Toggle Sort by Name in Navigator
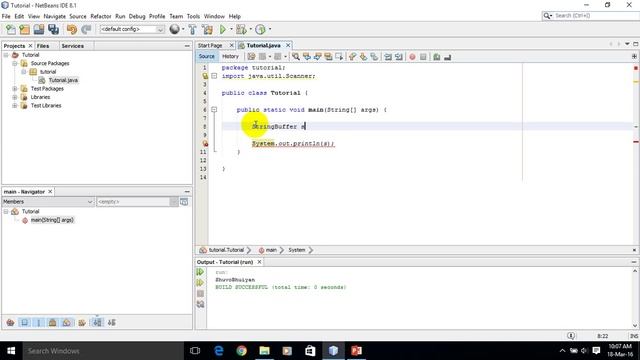Viewport: 640px width, 360px height. coord(97,323)
